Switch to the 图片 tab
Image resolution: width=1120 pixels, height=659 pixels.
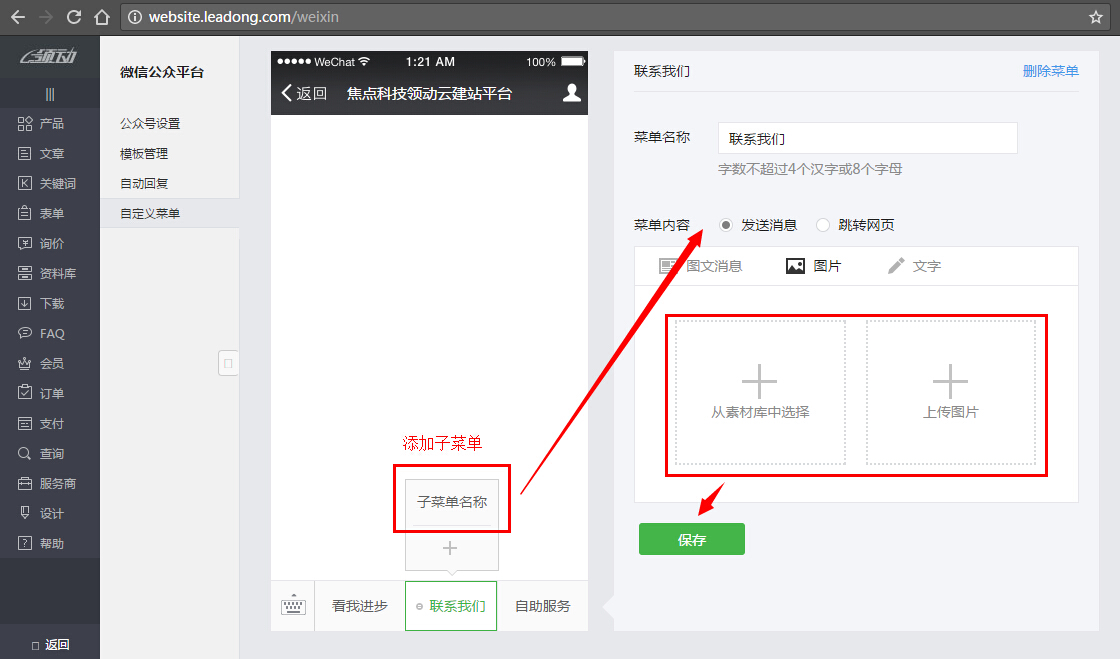point(813,266)
